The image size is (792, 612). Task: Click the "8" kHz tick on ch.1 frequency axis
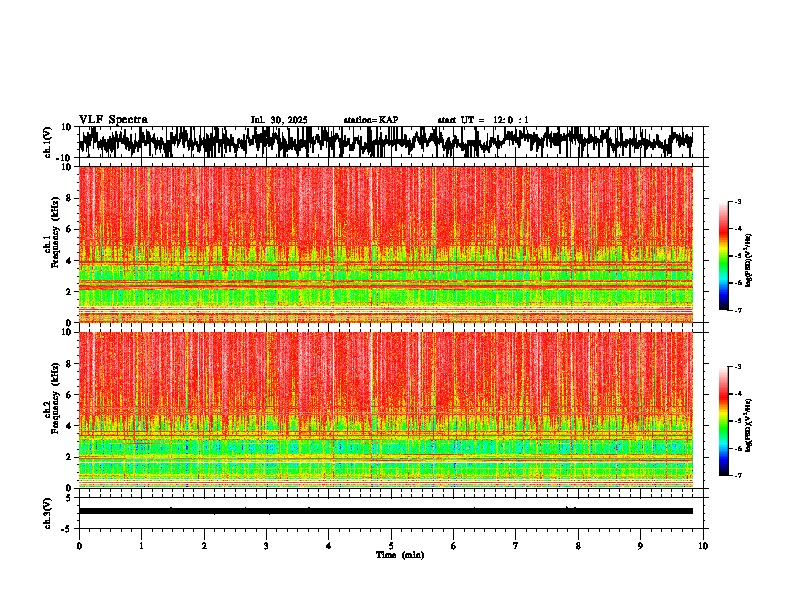(x=69, y=198)
